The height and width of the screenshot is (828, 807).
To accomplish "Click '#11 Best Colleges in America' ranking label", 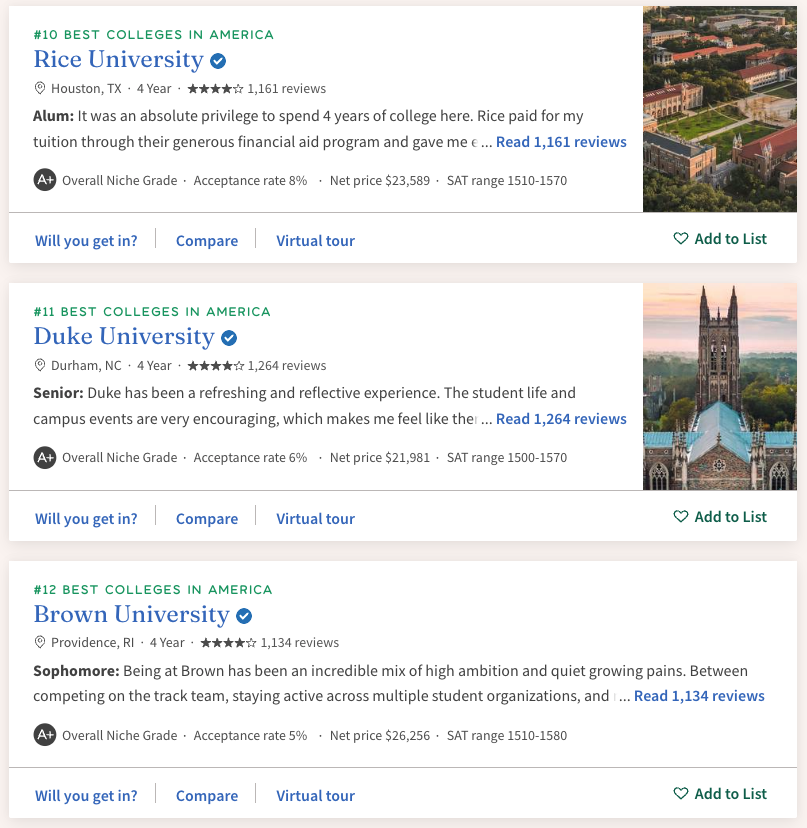I will click(x=152, y=312).
